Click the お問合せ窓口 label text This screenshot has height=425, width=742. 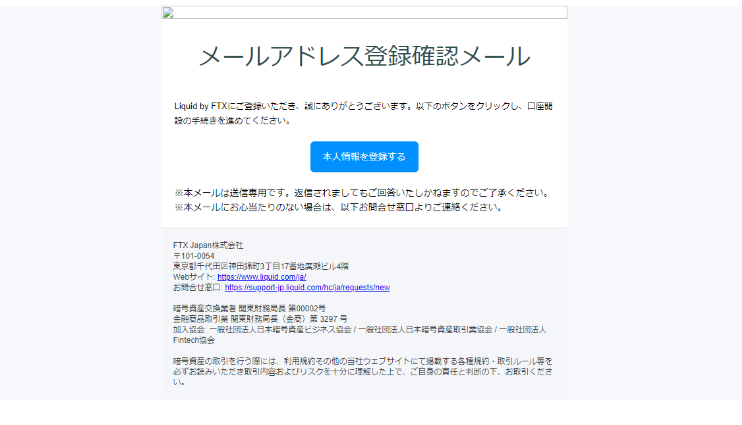(x=197, y=287)
